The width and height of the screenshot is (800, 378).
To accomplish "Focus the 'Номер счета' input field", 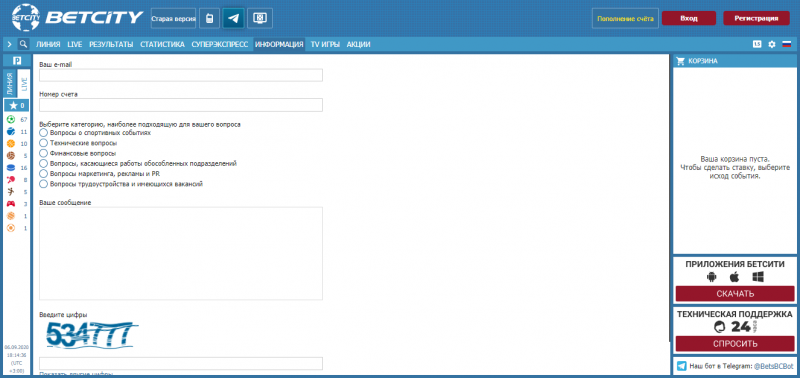I will point(181,105).
